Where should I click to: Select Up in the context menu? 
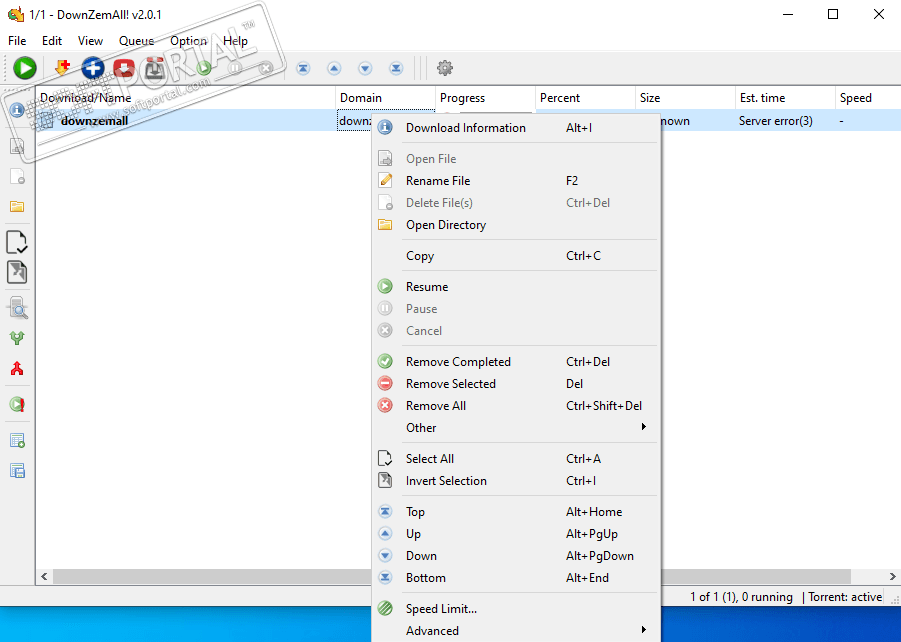click(x=516, y=533)
